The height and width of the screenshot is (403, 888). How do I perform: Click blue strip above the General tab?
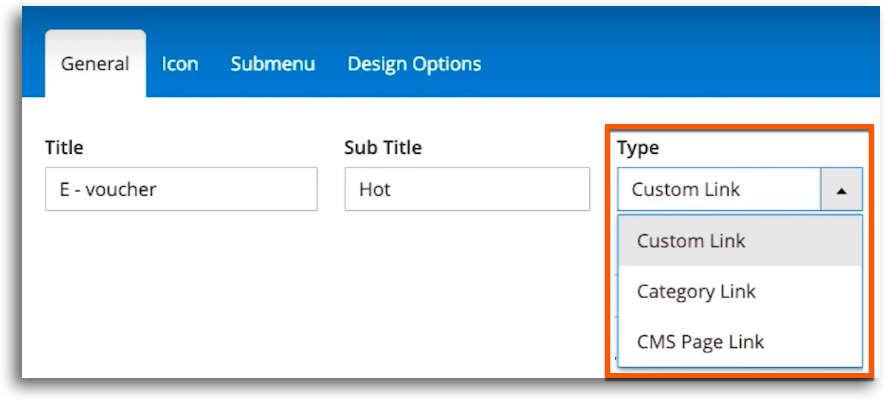95,19
